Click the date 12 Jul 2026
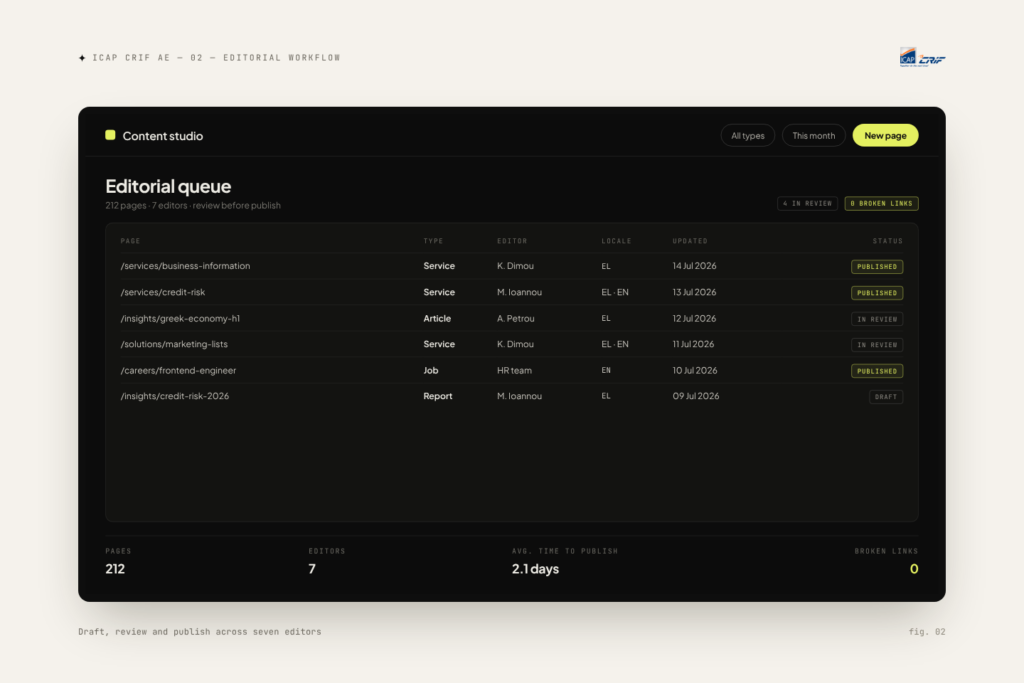Screen dimensions: 1024x683 point(694,319)
